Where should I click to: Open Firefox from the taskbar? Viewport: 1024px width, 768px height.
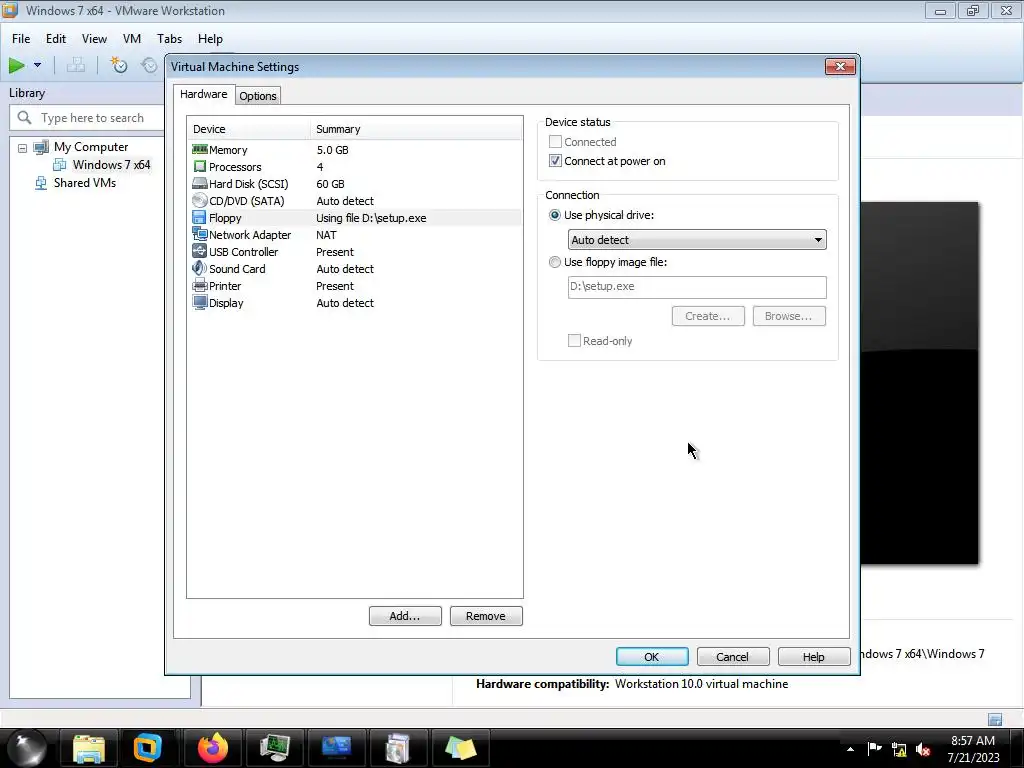point(213,748)
